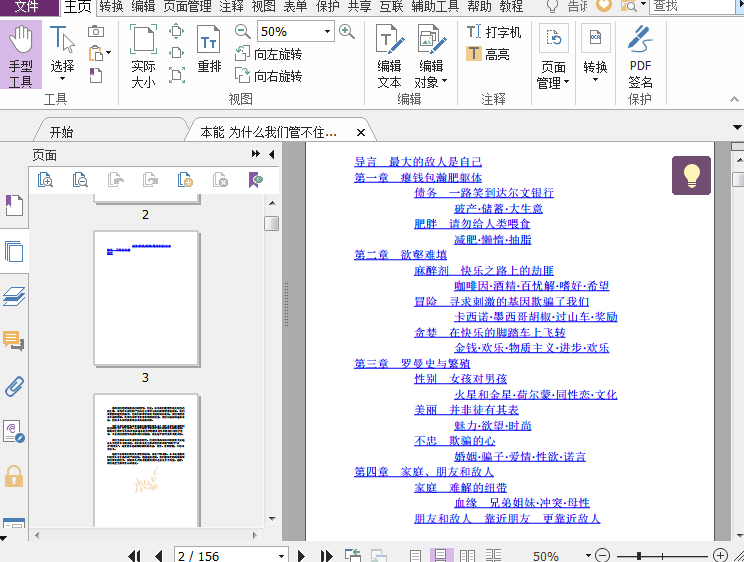The image size is (744, 562).
Task: Open the OCR Convert (转换) dropdown
Action: [x=595, y=53]
